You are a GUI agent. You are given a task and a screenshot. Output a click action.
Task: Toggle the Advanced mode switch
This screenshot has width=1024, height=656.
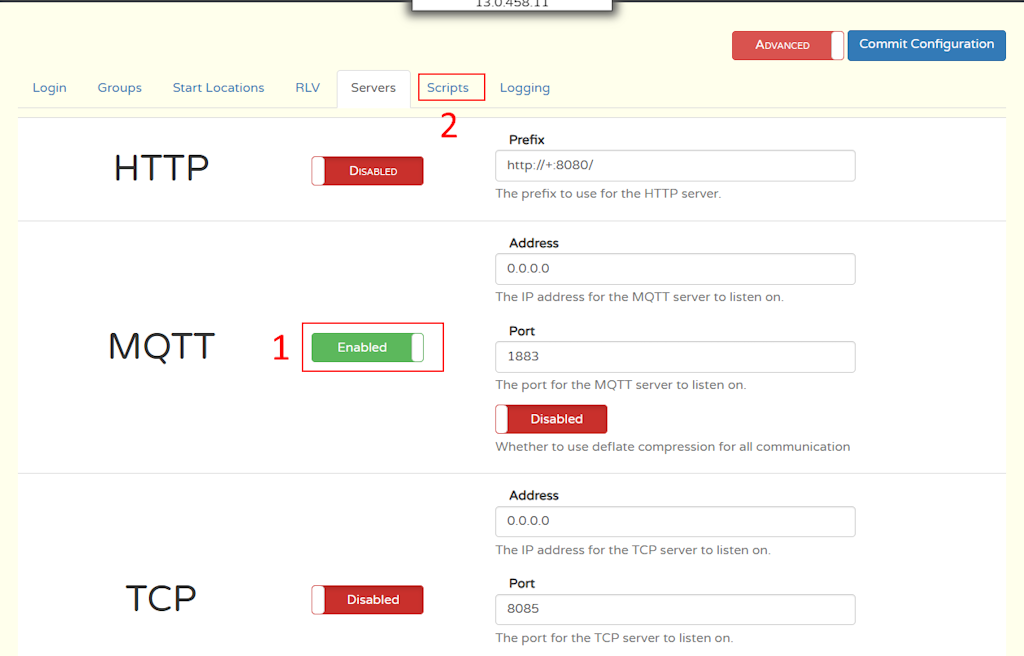(787, 45)
